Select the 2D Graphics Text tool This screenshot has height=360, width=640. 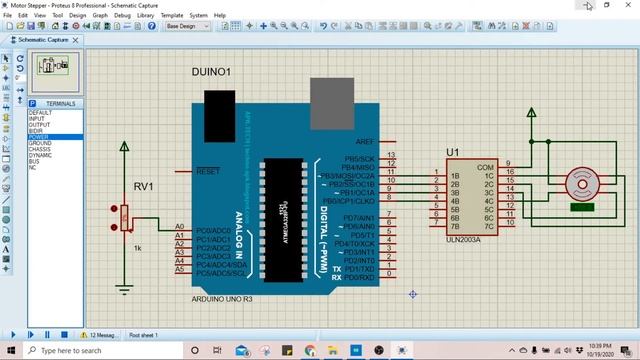pyautogui.click(x=6, y=249)
